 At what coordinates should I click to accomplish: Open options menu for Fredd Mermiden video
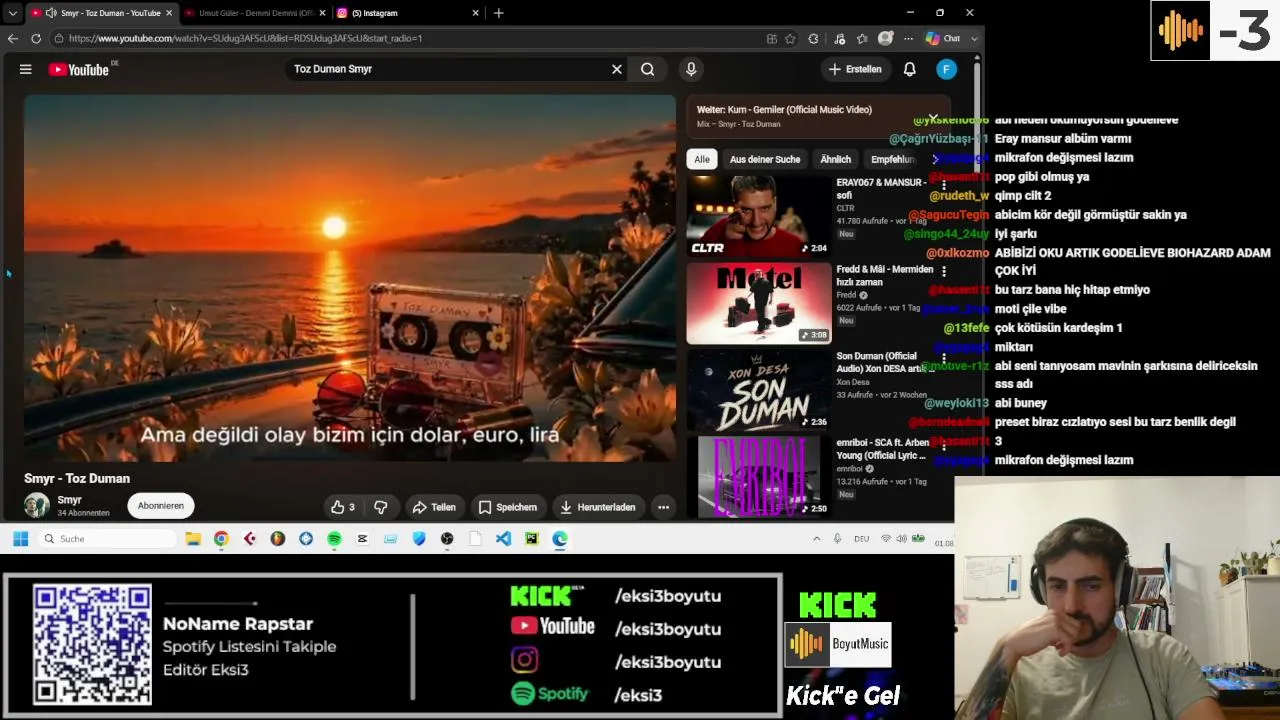point(943,272)
